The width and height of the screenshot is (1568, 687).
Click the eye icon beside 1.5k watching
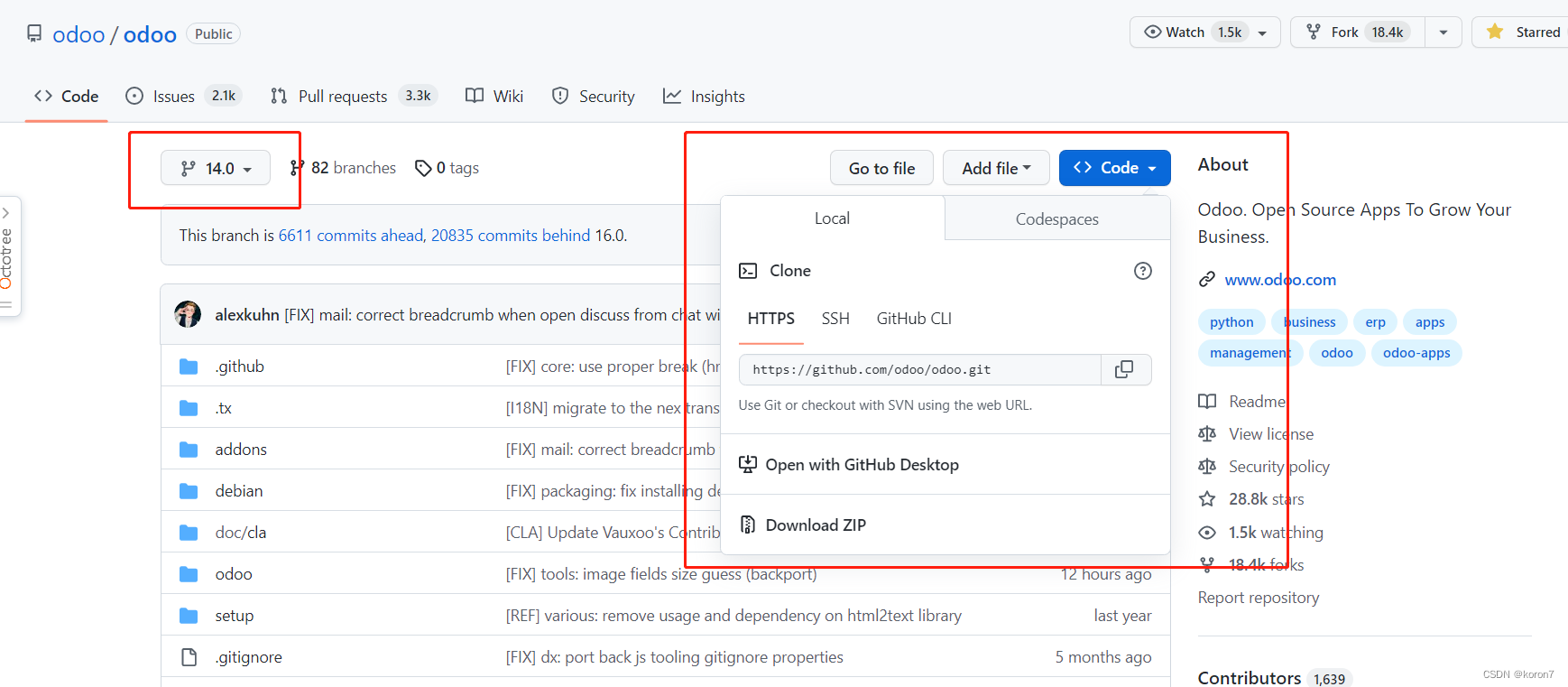(x=1207, y=533)
